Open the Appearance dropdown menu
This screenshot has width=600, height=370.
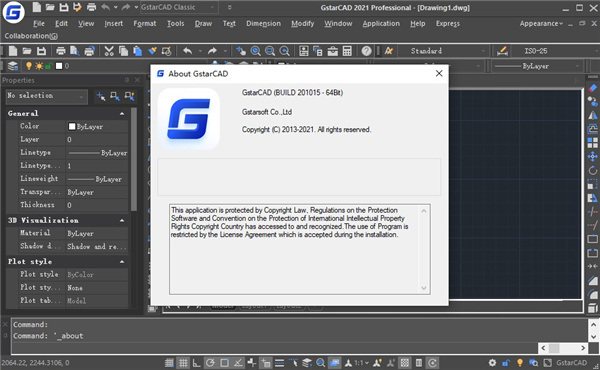click(541, 24)
